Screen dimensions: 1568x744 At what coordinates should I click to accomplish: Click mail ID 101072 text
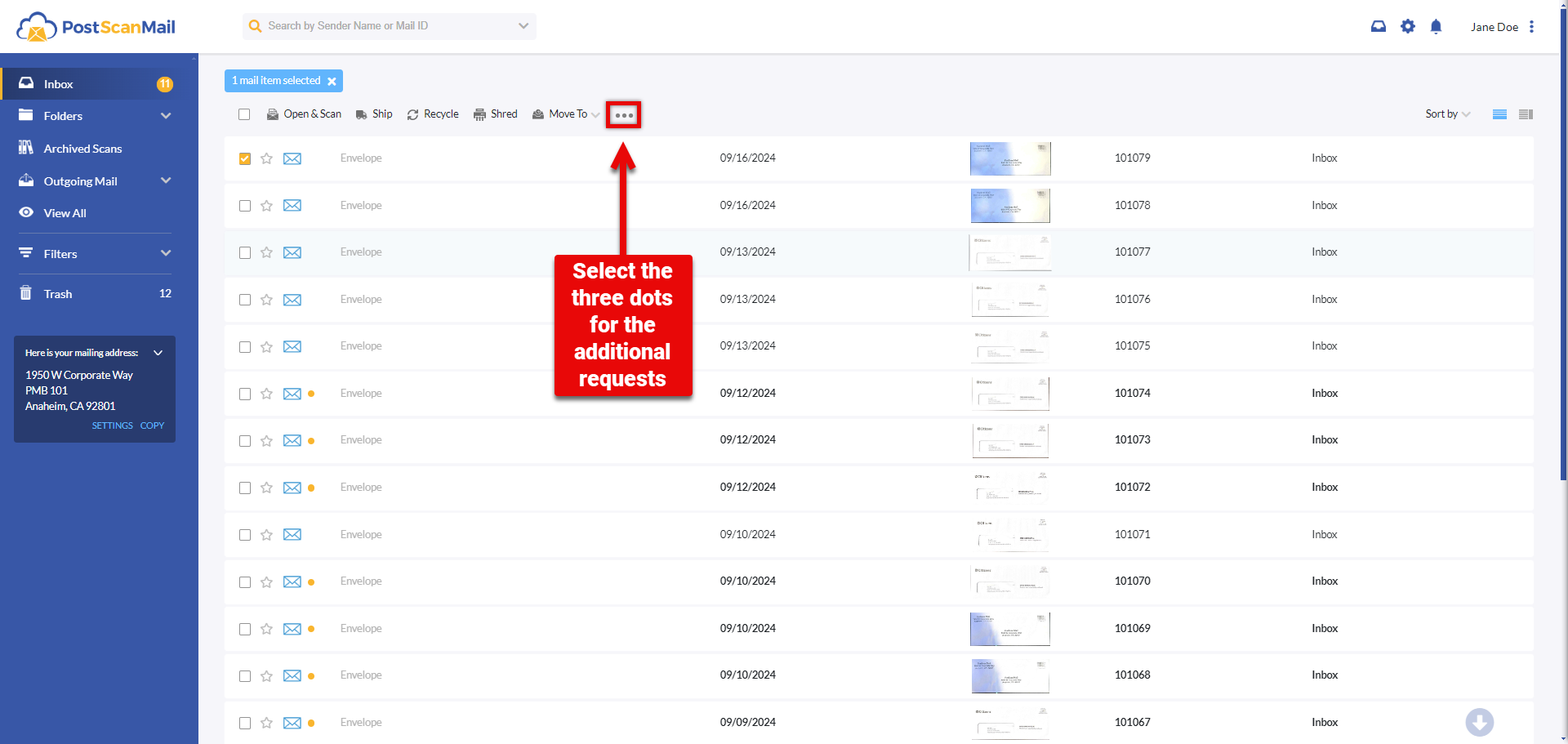1133,488
